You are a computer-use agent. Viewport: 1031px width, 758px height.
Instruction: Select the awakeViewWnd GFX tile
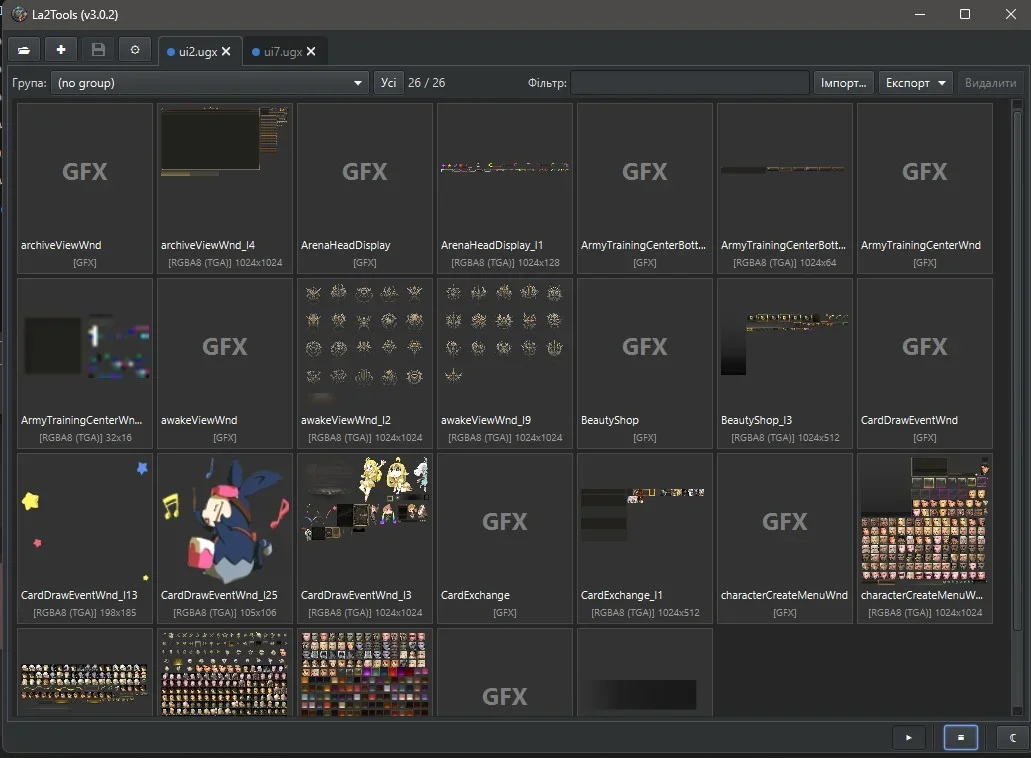pyautogui.click(x=225, y=363)
